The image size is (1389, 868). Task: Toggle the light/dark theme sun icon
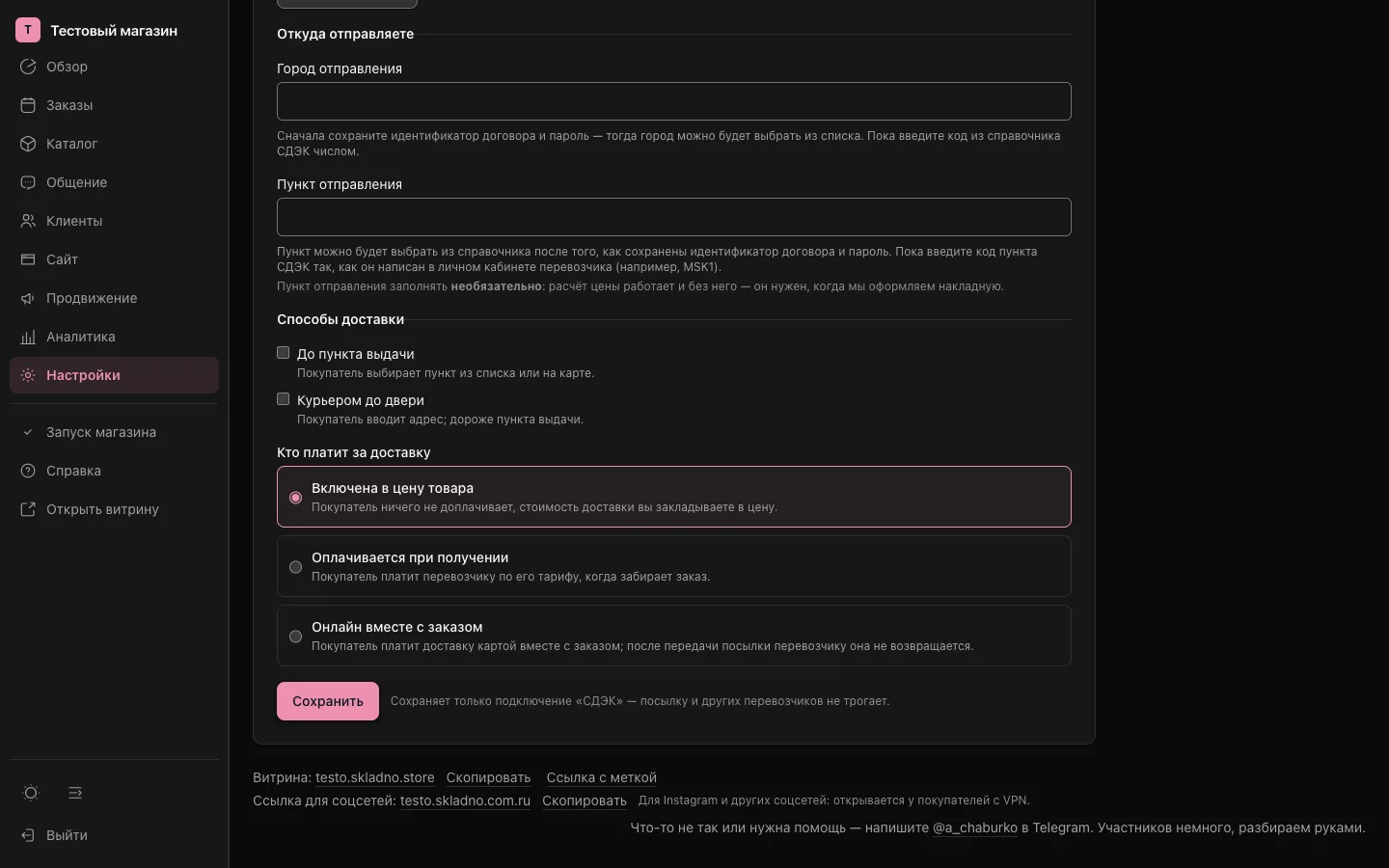pyautogui.click(x=31, y=793)
